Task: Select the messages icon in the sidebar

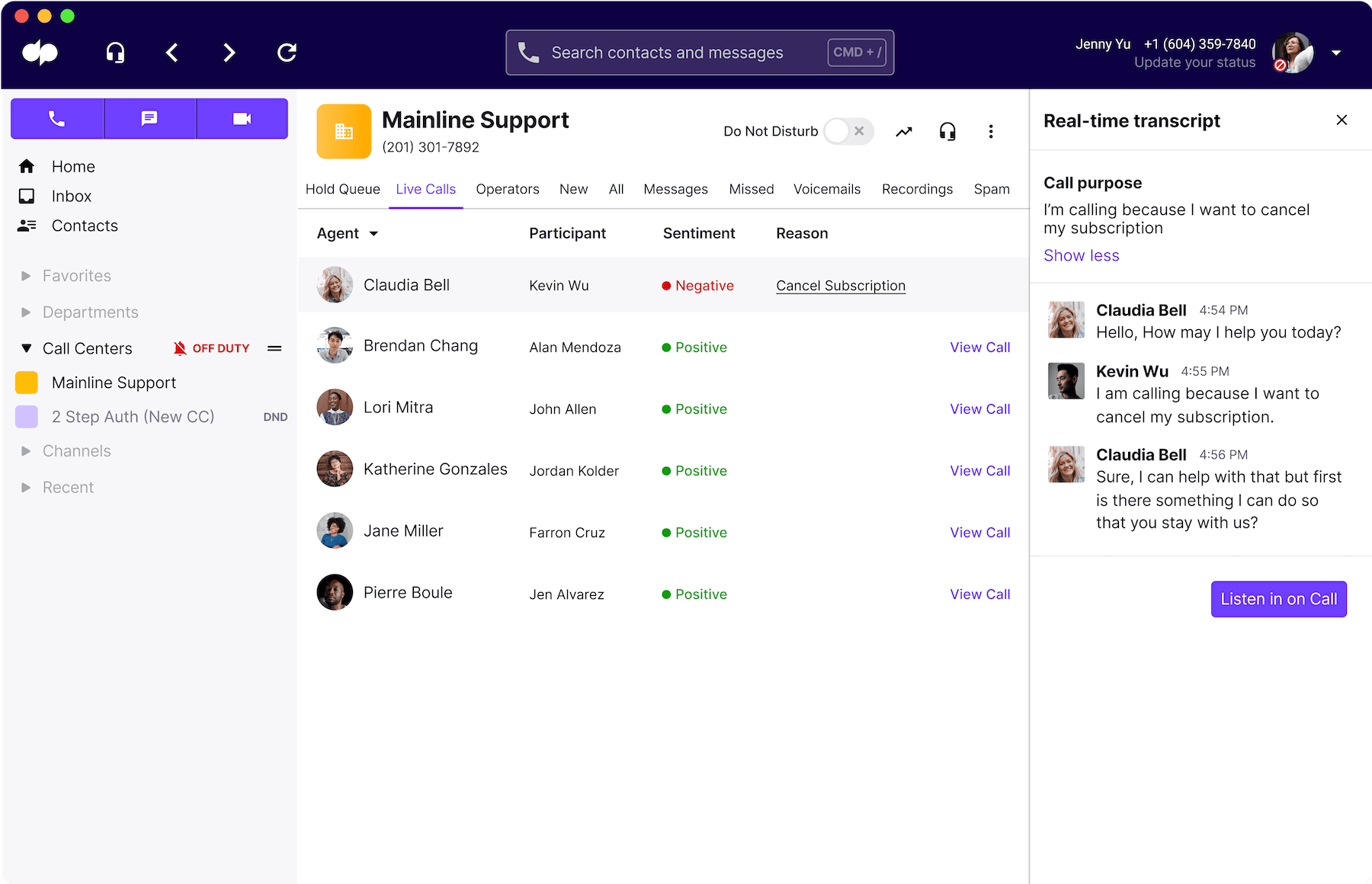Action: coord(149,118)
